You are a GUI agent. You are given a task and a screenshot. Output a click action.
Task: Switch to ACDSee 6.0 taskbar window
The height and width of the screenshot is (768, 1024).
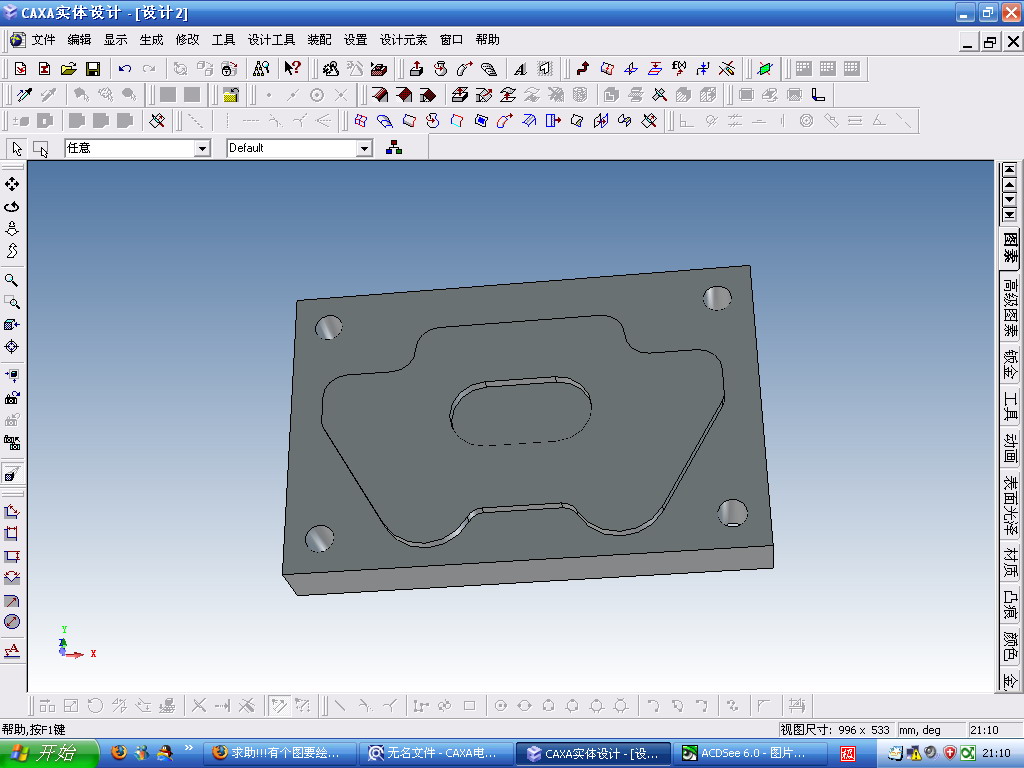tap(749, 753)
